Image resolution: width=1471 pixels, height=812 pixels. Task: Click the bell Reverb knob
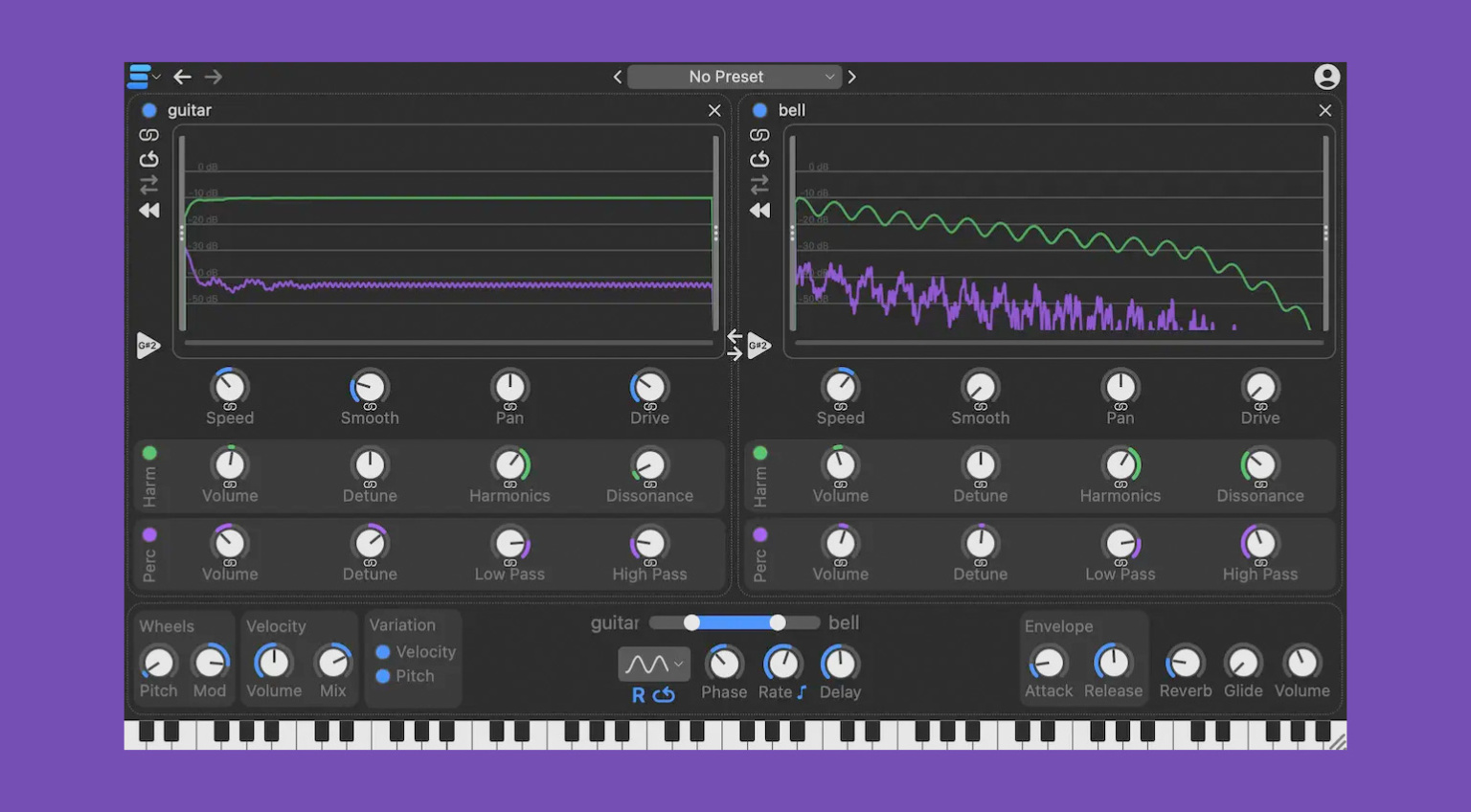point(1185,663)
